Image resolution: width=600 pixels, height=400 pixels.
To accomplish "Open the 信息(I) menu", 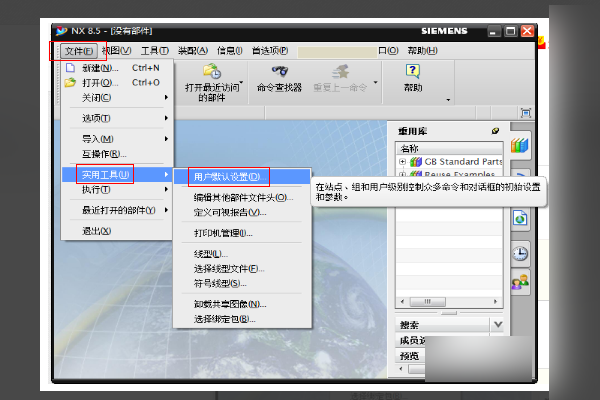I will click(230, 51).
